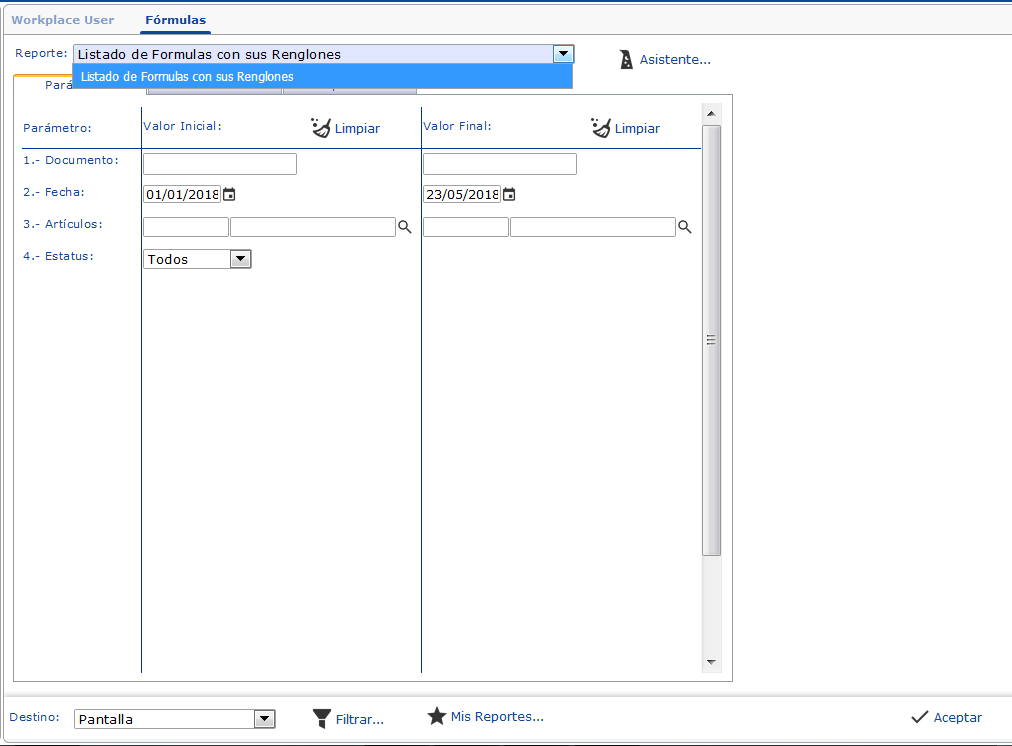Click the initial Documento input field
The height and width of the screenshot is (746, 1012).
coord(220,164)
